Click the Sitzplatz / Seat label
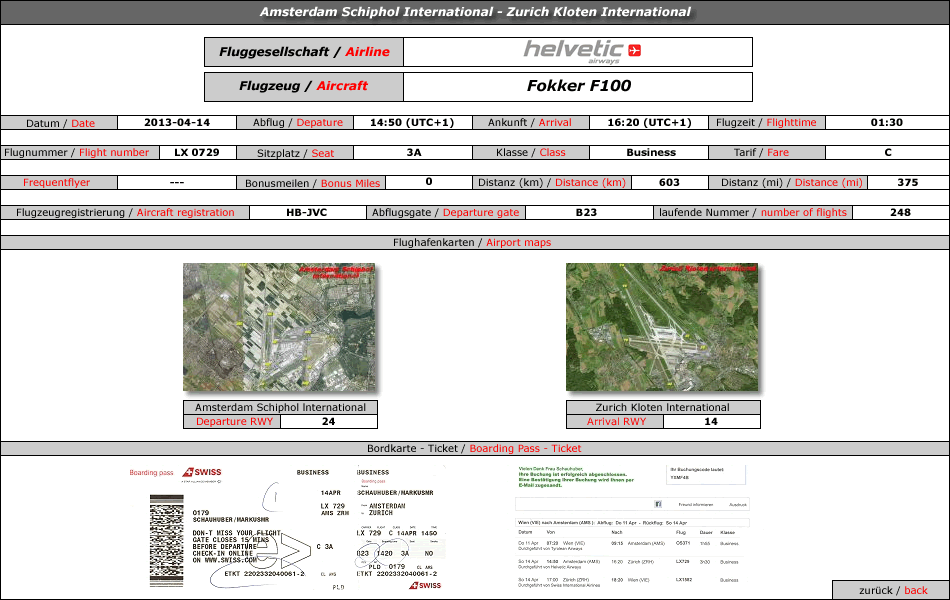 296,153
